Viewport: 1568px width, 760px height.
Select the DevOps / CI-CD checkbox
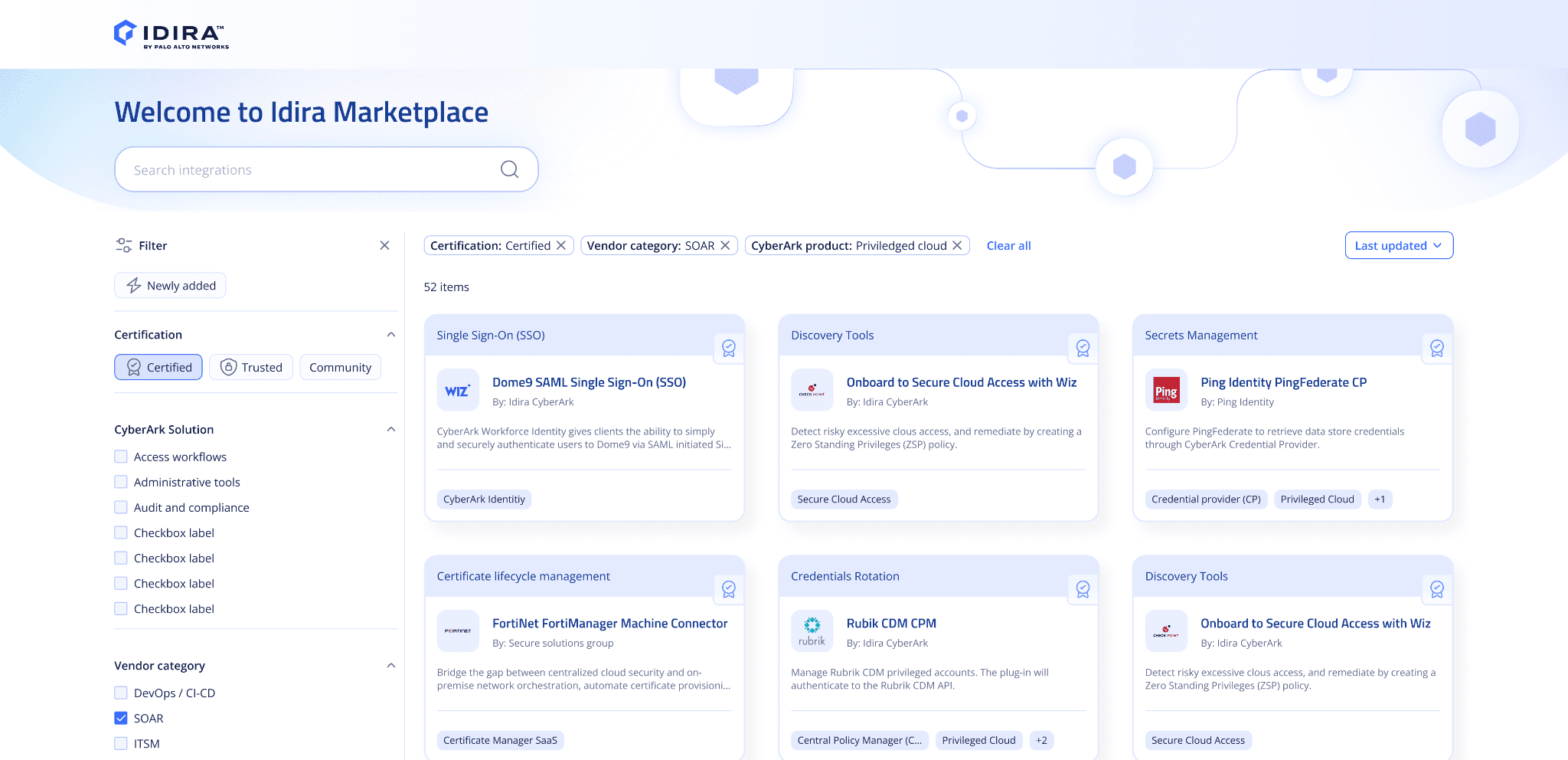[121, 693]
